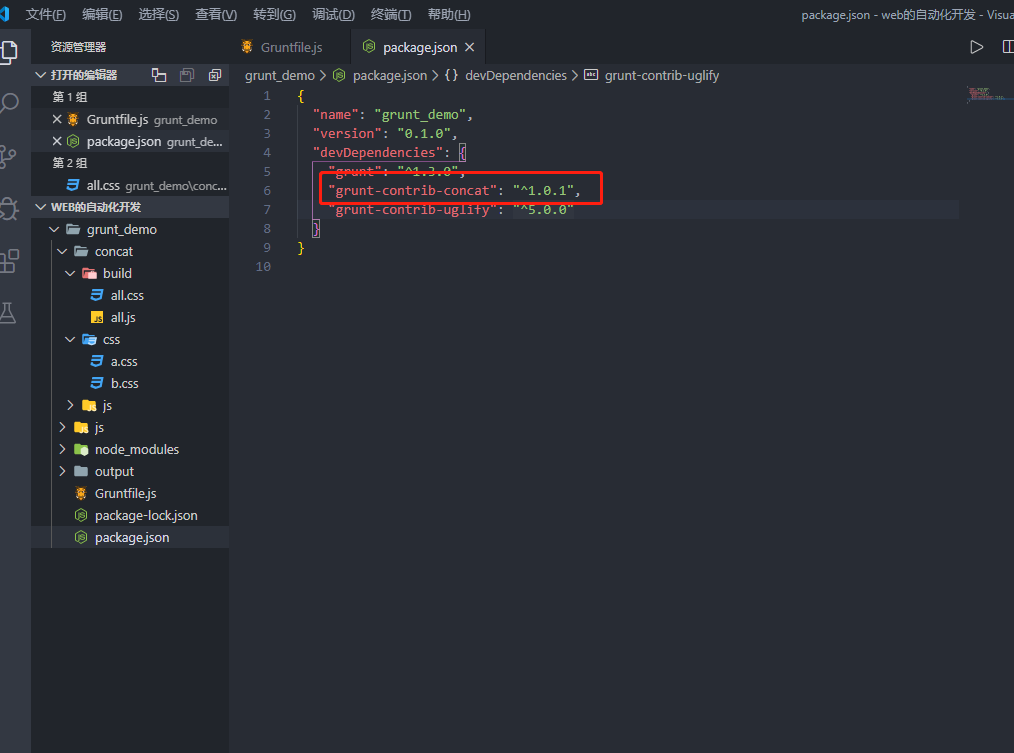Select package.json in the file tree
This screenshot has height=753, width=1014.
(x=132, y=538)
